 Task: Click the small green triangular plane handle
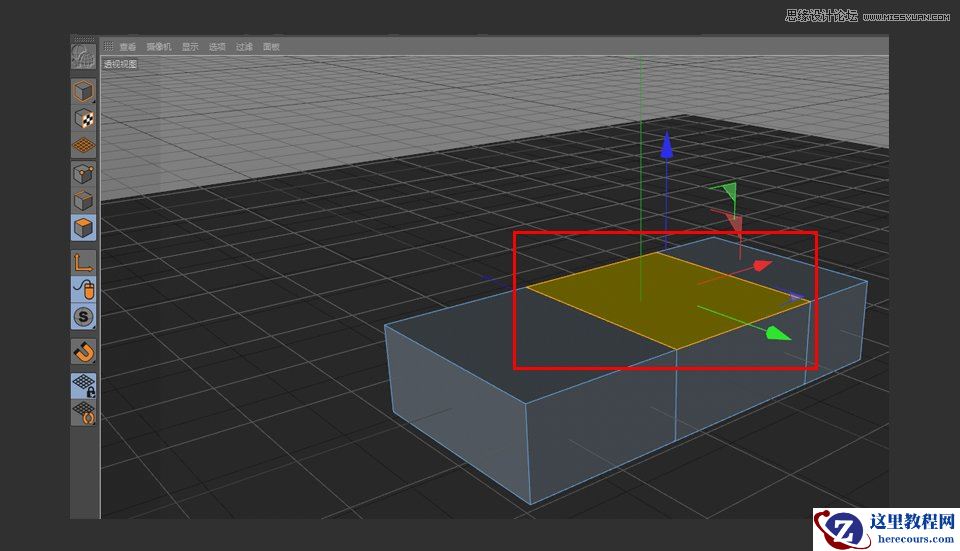[729, 192]
